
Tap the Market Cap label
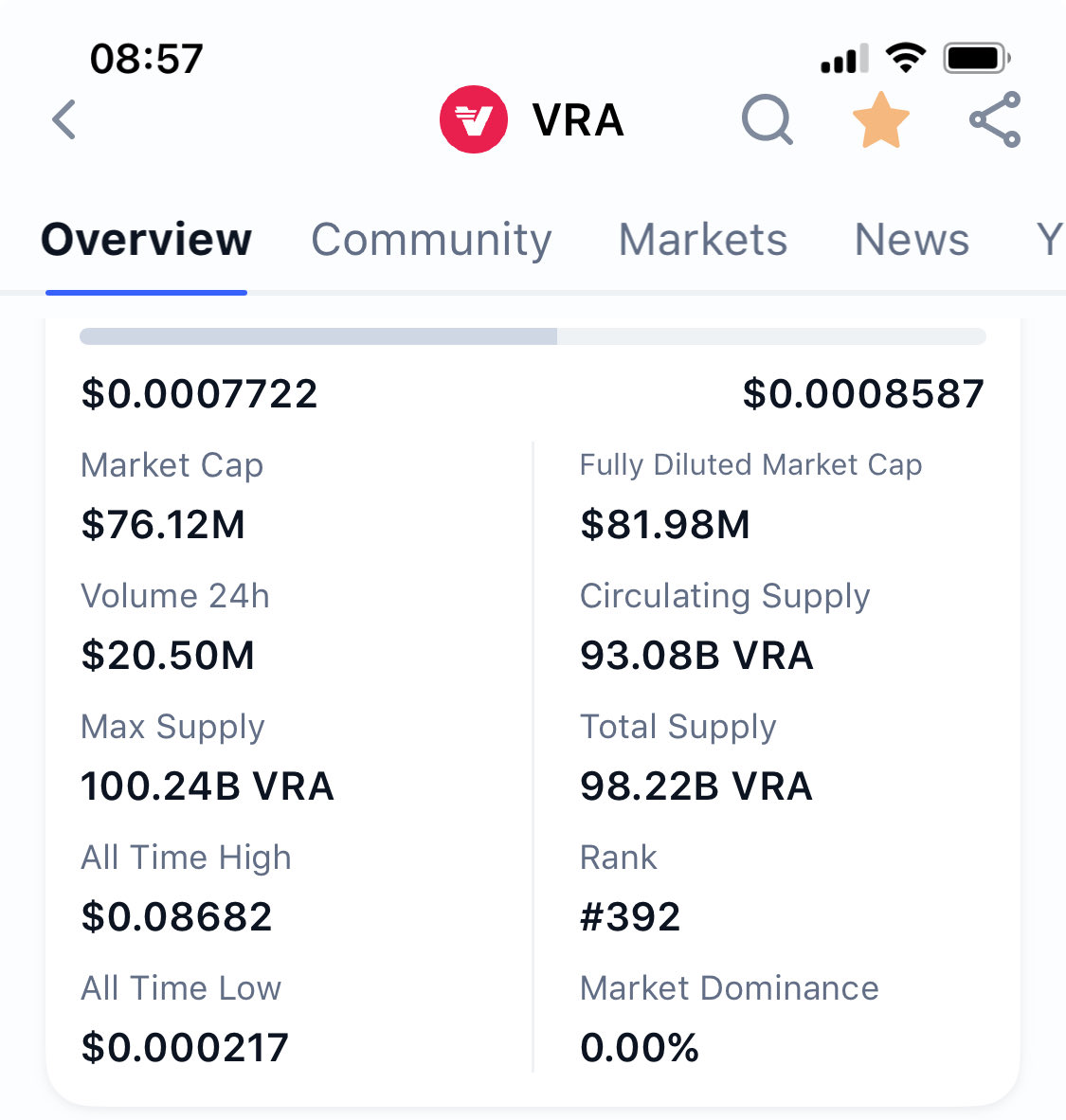[x=172, y=465]
